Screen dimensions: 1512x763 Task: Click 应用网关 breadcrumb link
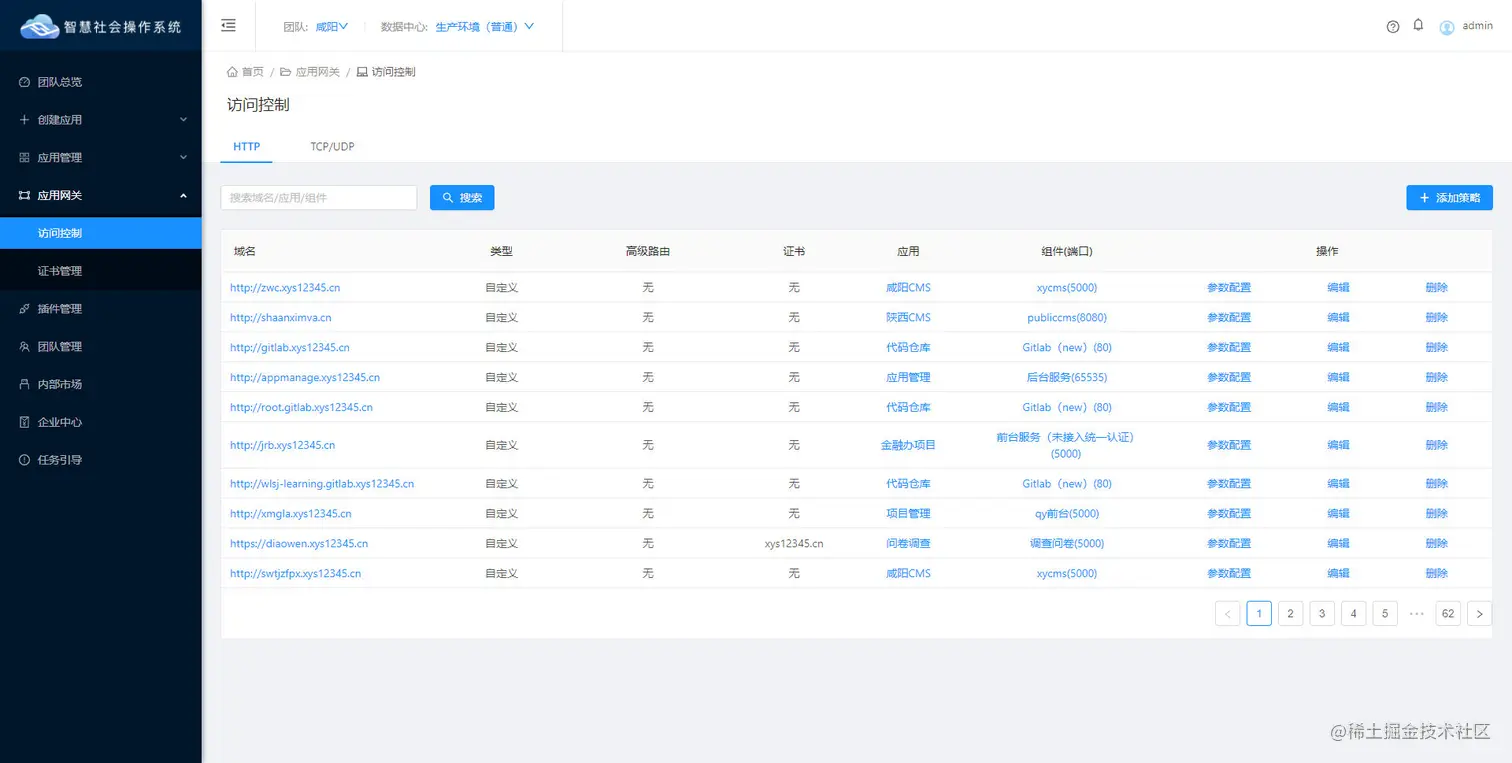318,72
